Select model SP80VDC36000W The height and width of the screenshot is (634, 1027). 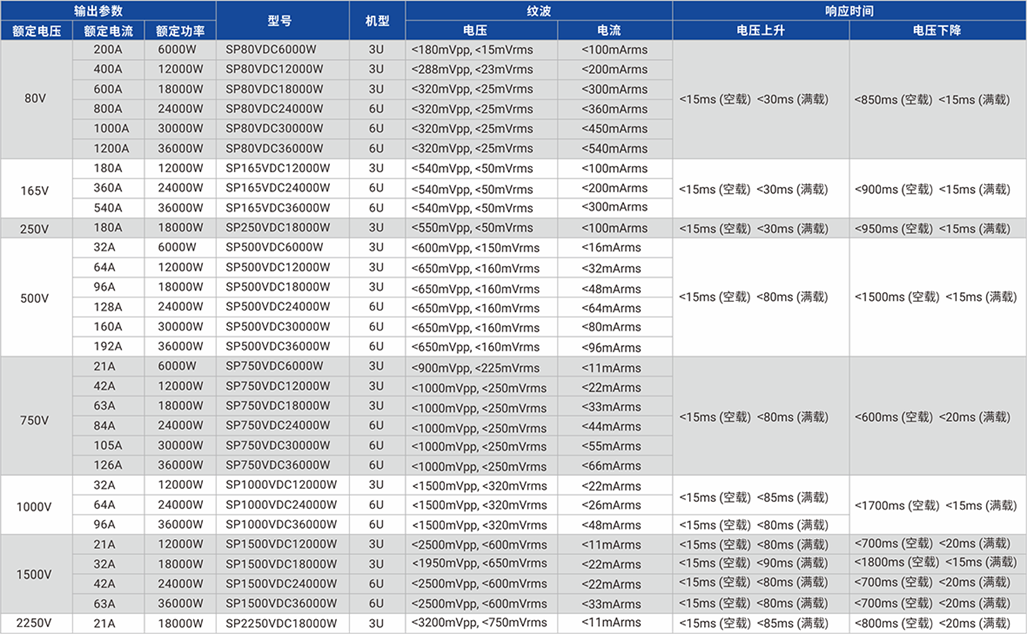tap(274, 149)
